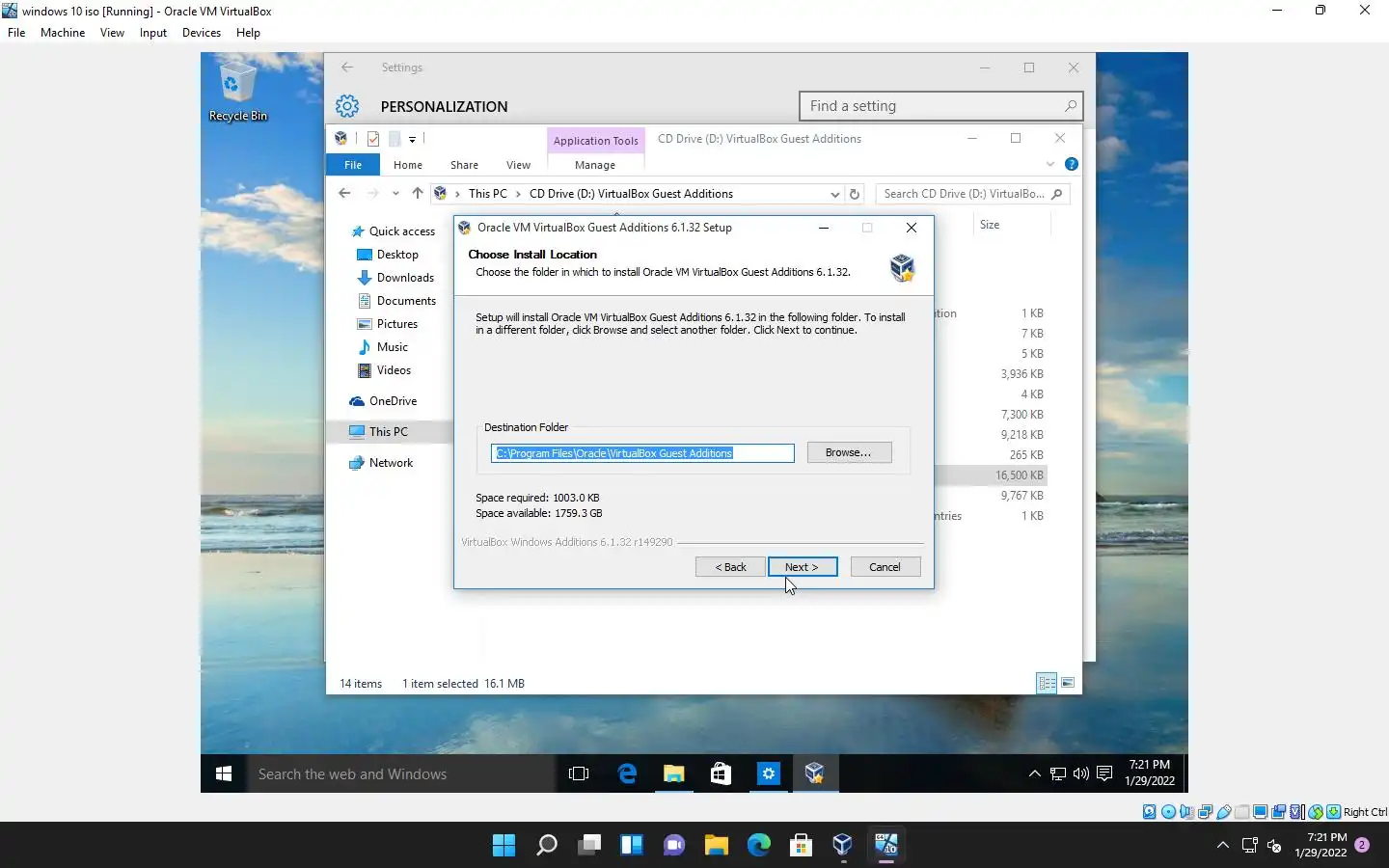
Task: Open Customize Quick Access Toolbar dropdown
Action: pos(412,140)
